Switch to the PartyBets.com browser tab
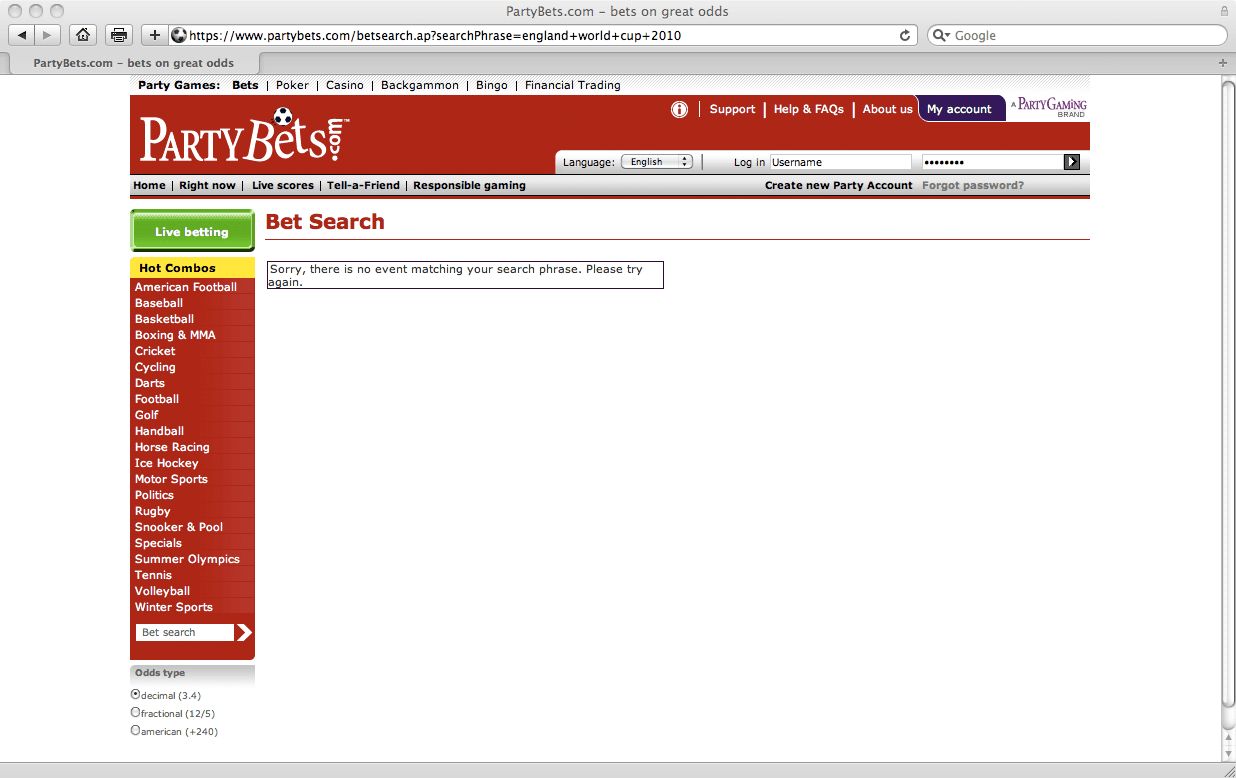 (133, 63)
